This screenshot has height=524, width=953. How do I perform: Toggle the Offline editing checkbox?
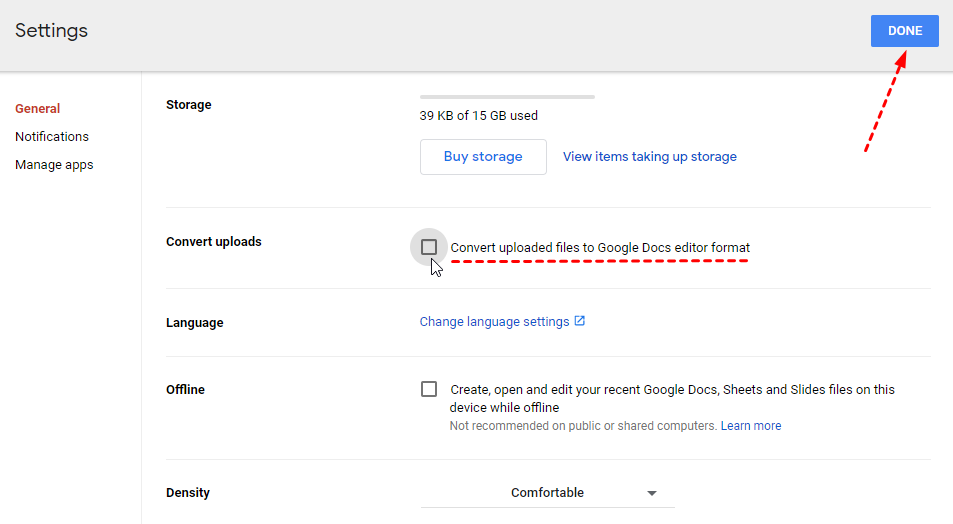coord(429,389)
